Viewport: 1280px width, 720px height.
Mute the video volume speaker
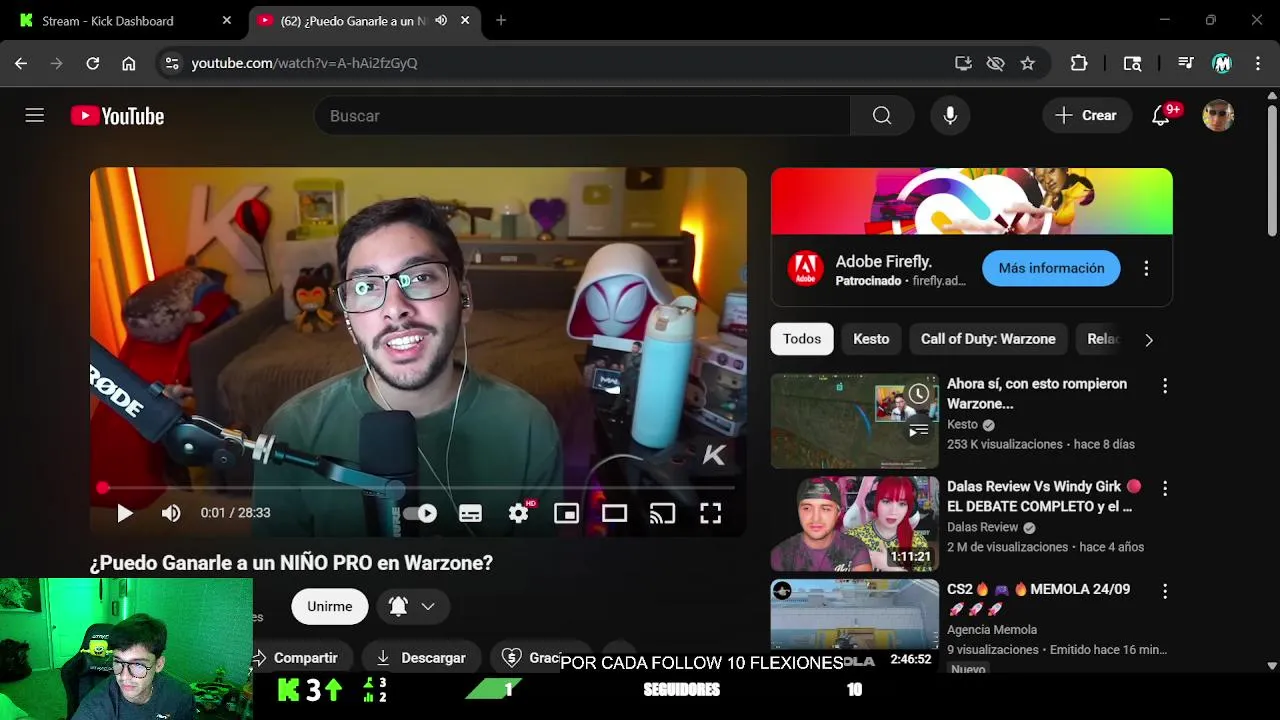[172, 513]
